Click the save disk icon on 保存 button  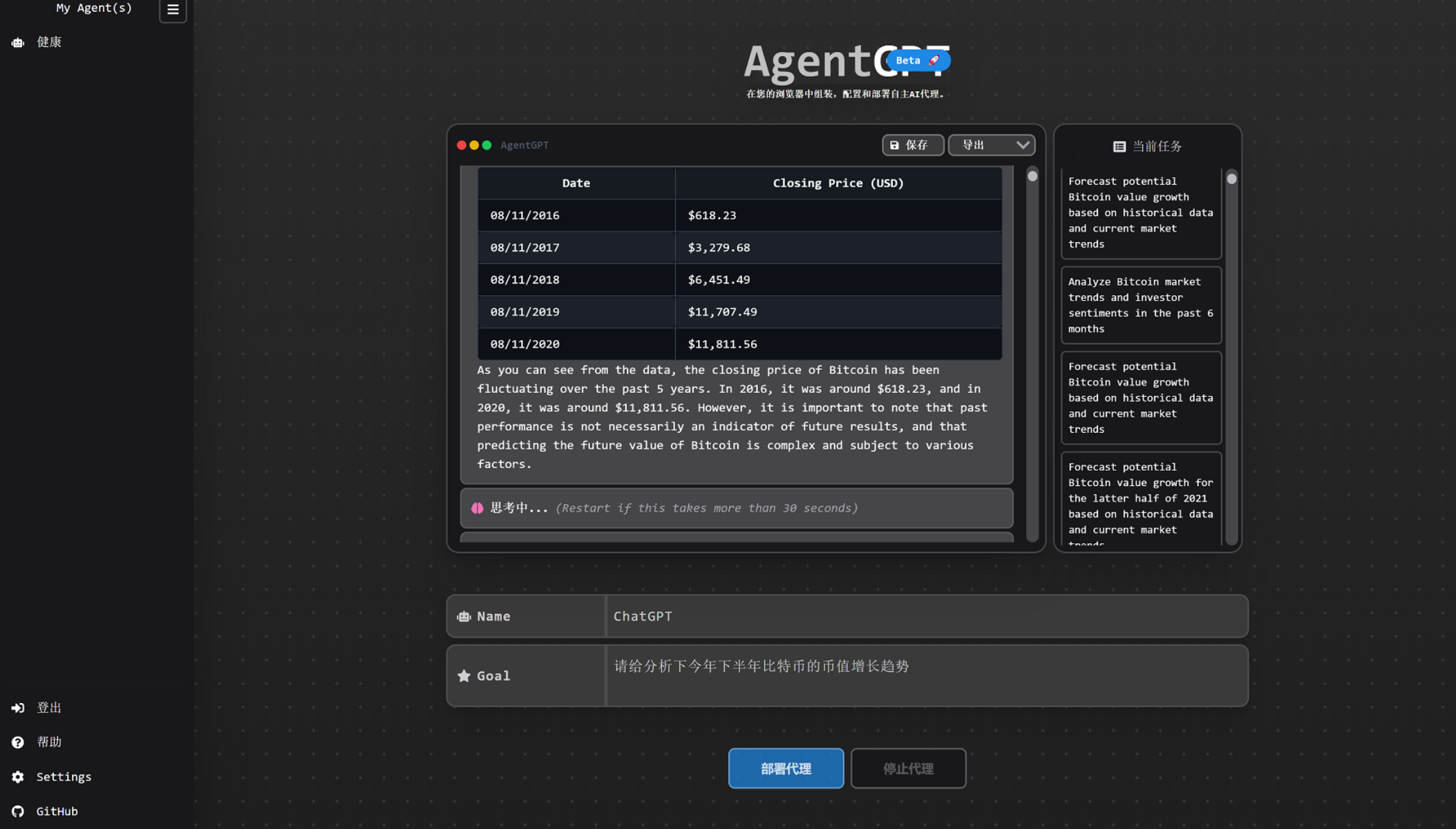pos(894,145)
